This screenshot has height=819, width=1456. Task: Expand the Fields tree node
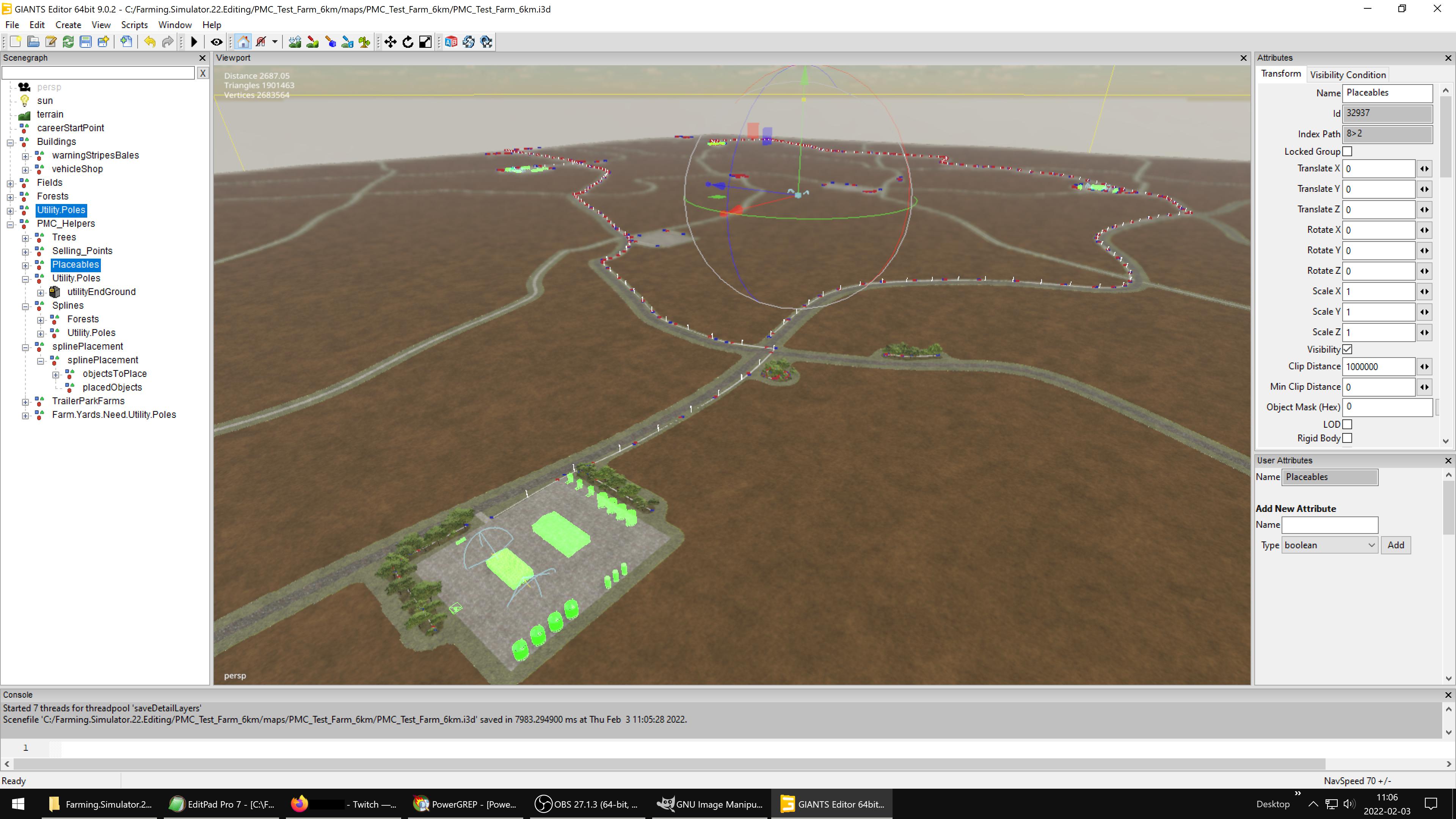tap(10, 183)
